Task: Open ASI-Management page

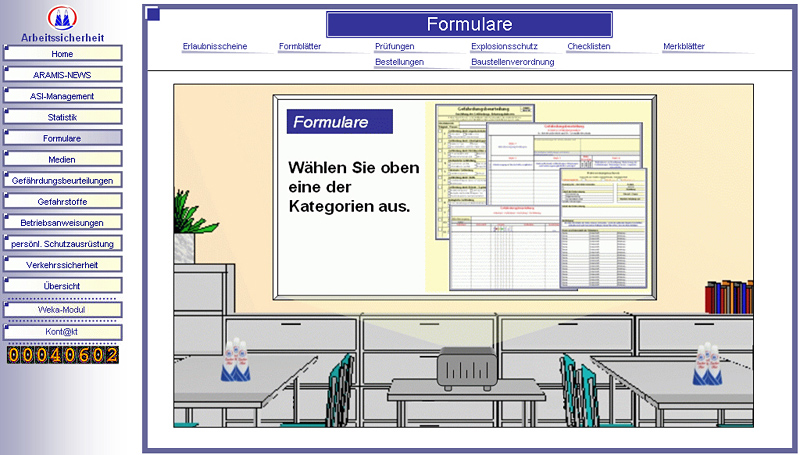Action: tap(62, 96)
